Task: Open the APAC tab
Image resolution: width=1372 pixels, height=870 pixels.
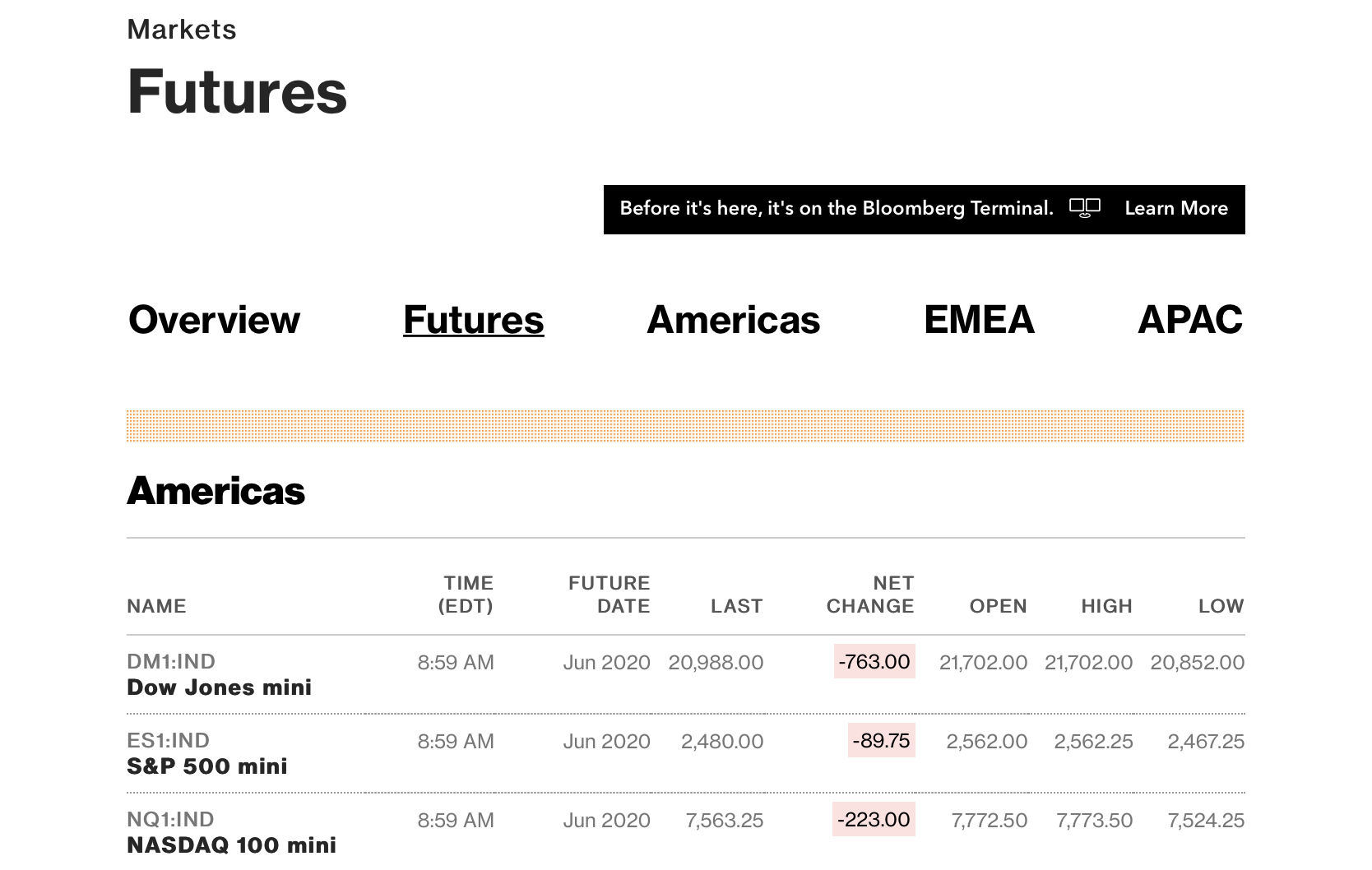Action: 1189,320
